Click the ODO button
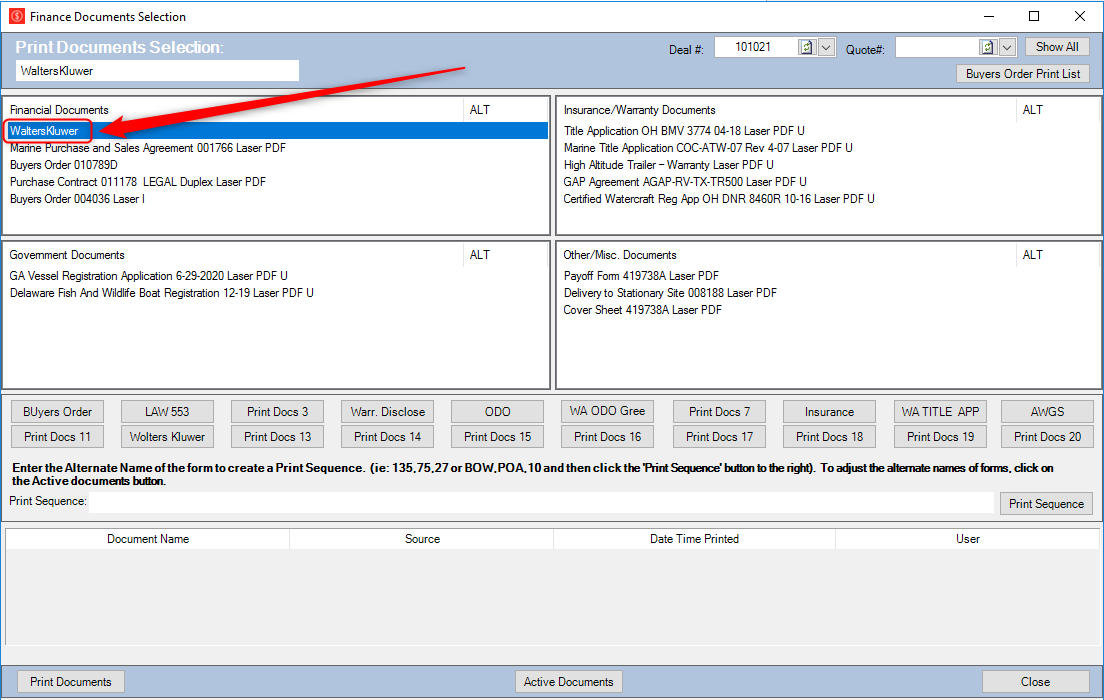This screenshot has width=1104, height=700. coord(497,411)
